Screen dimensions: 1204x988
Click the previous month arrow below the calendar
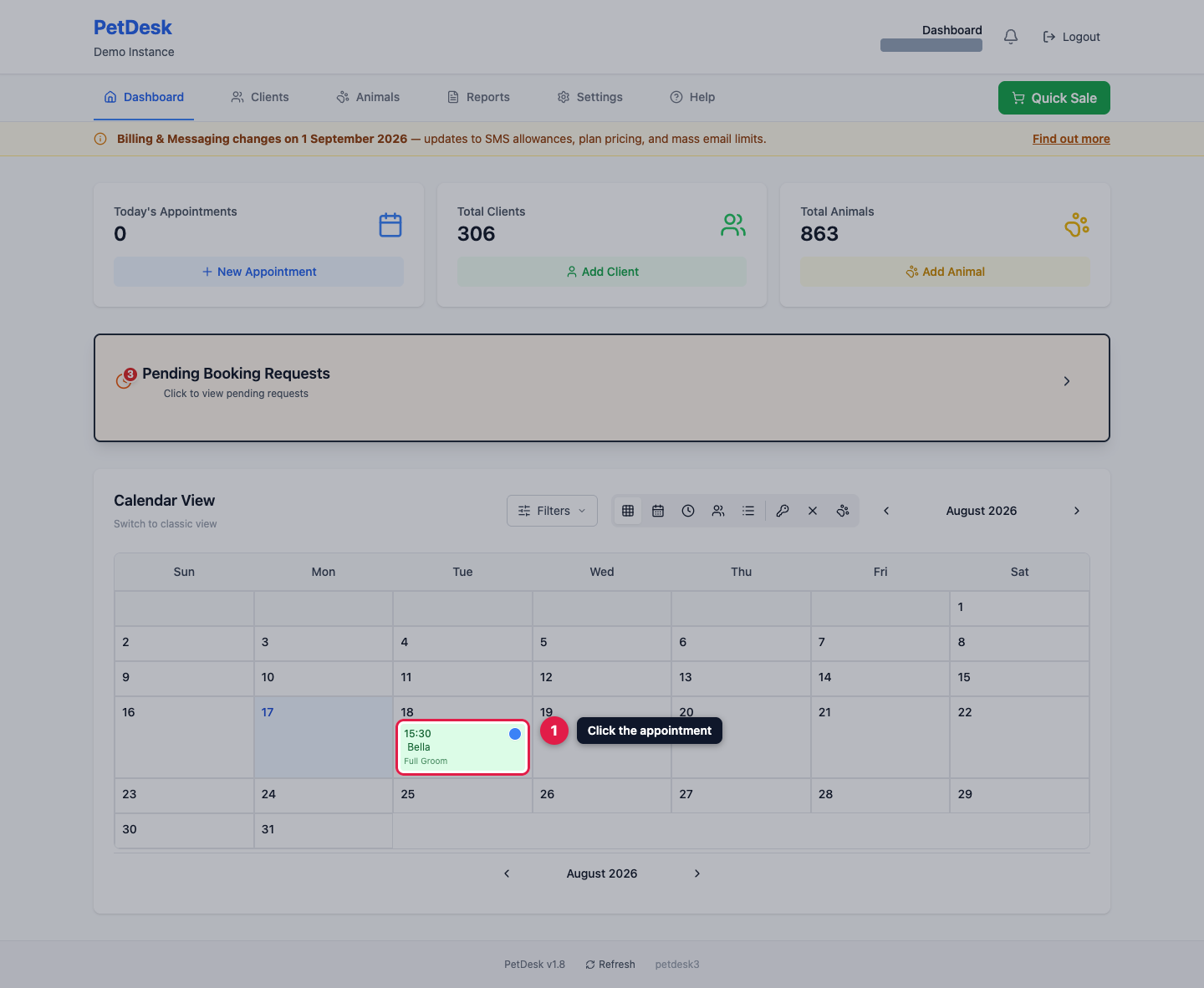click(507, 873)
